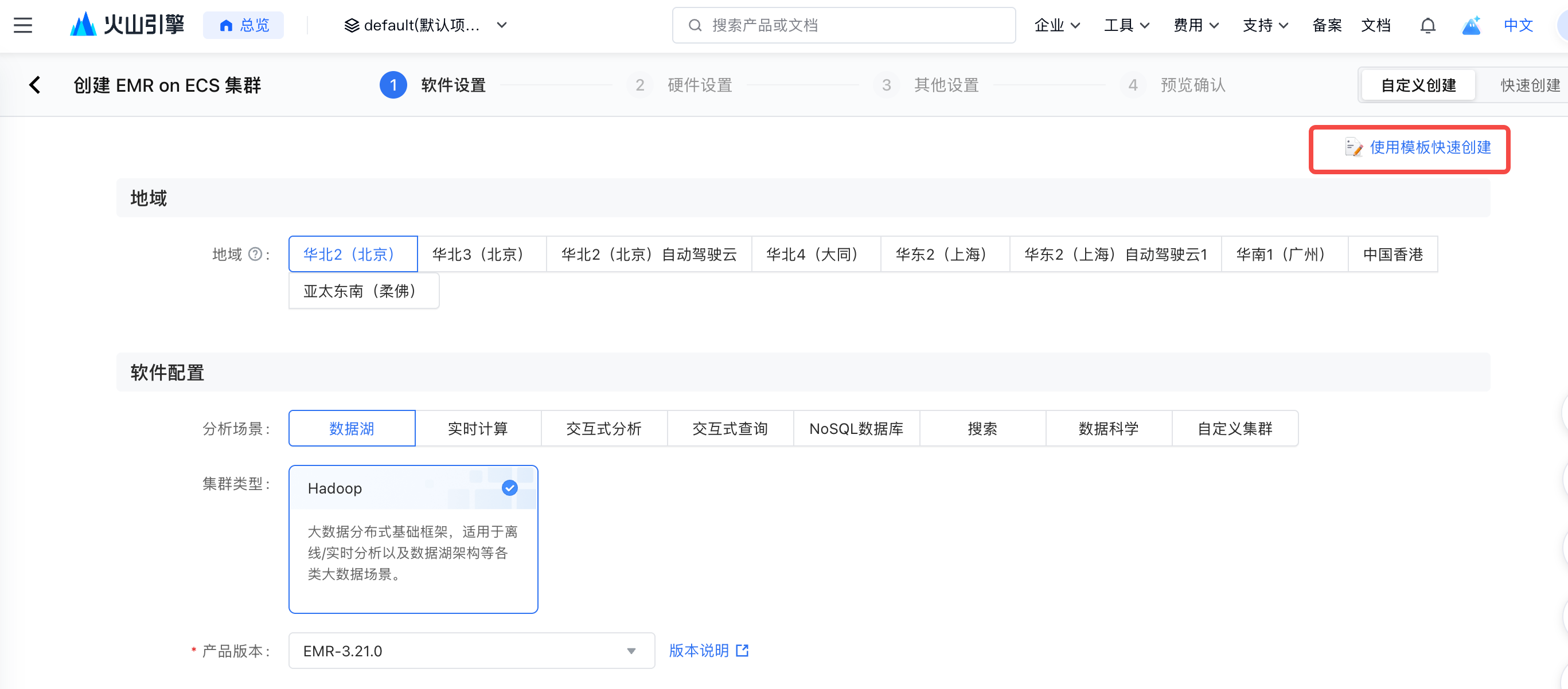
Task: Switch to the 自定义创建 tab
Action: pyautogui.click(x=1418, y=85)
